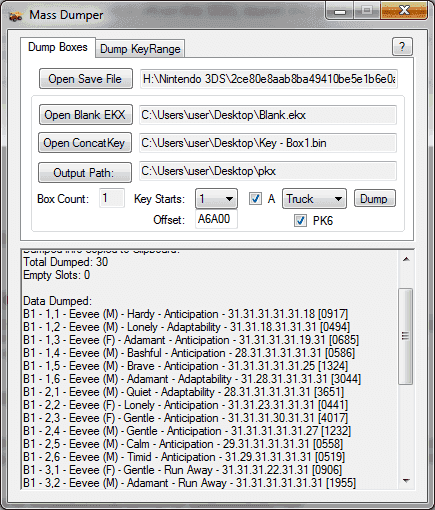Open the help question mark button

[x=402, y=47]
